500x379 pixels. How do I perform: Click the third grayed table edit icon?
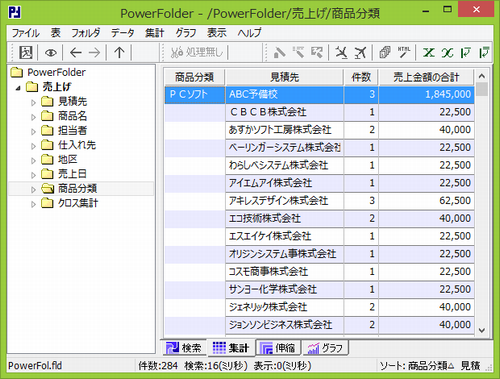coord(317,52)
